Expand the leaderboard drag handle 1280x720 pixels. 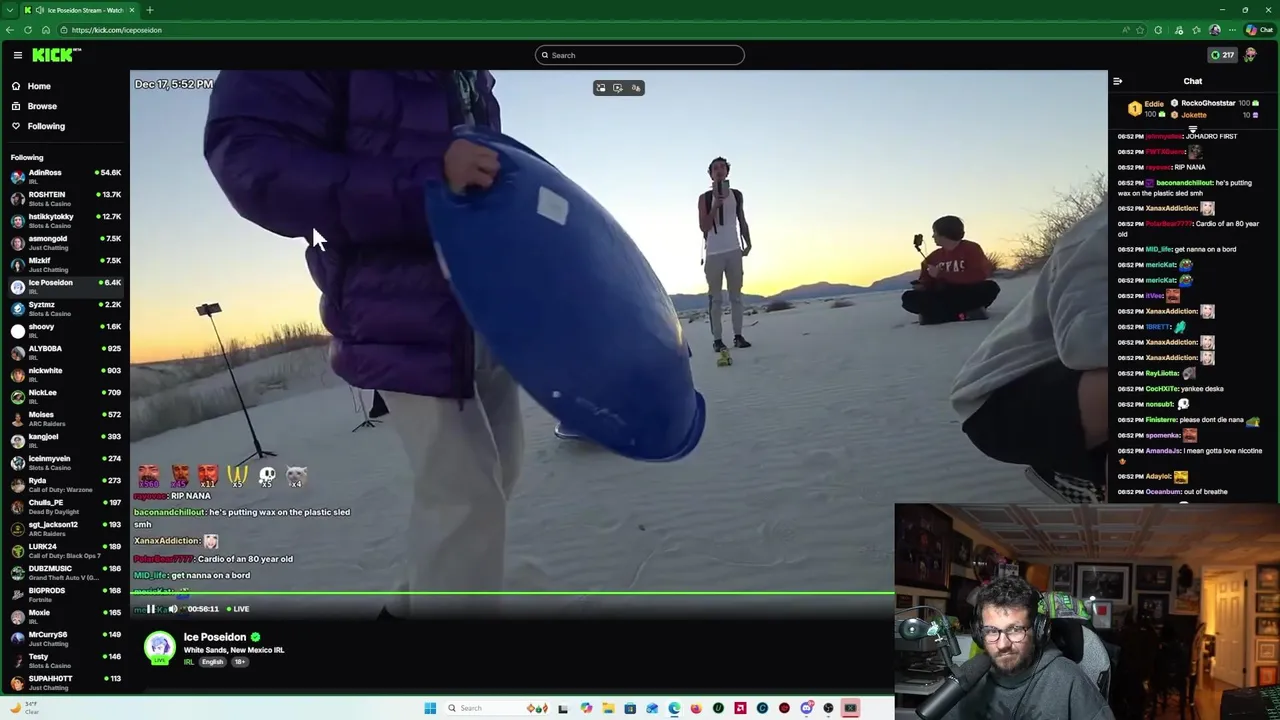click(1193, 129)
